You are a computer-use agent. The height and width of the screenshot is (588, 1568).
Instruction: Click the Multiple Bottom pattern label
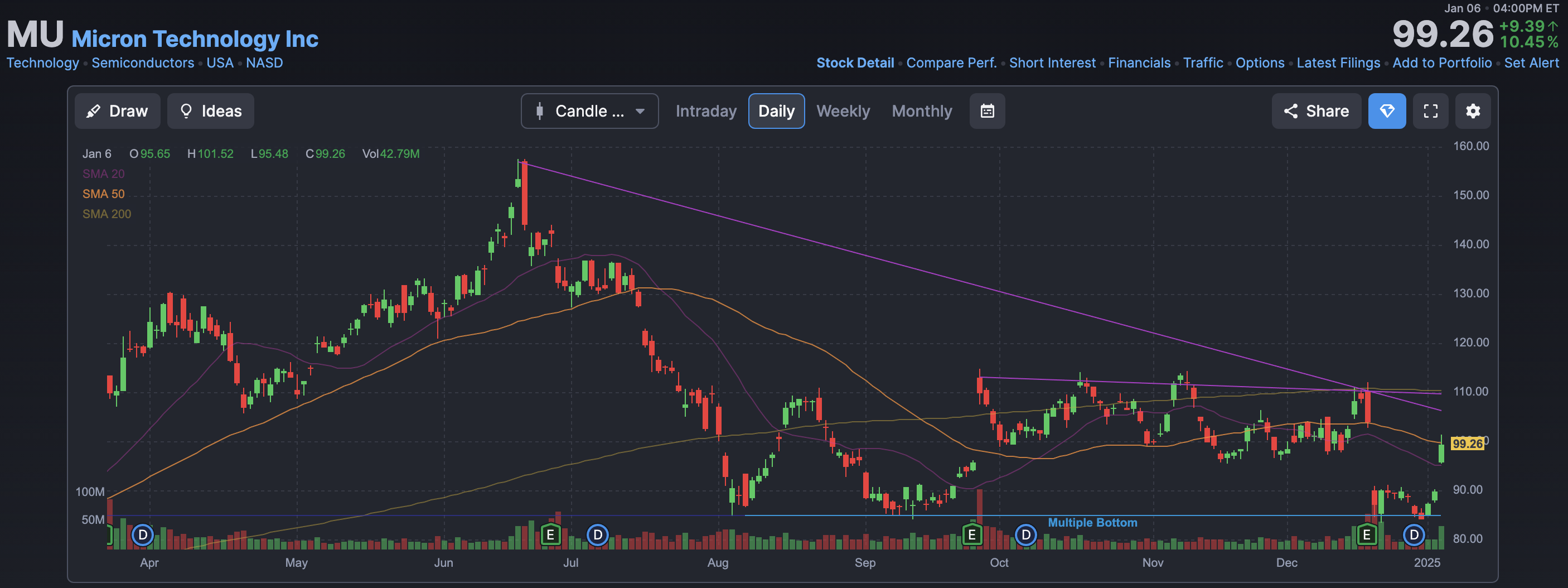1092,522
